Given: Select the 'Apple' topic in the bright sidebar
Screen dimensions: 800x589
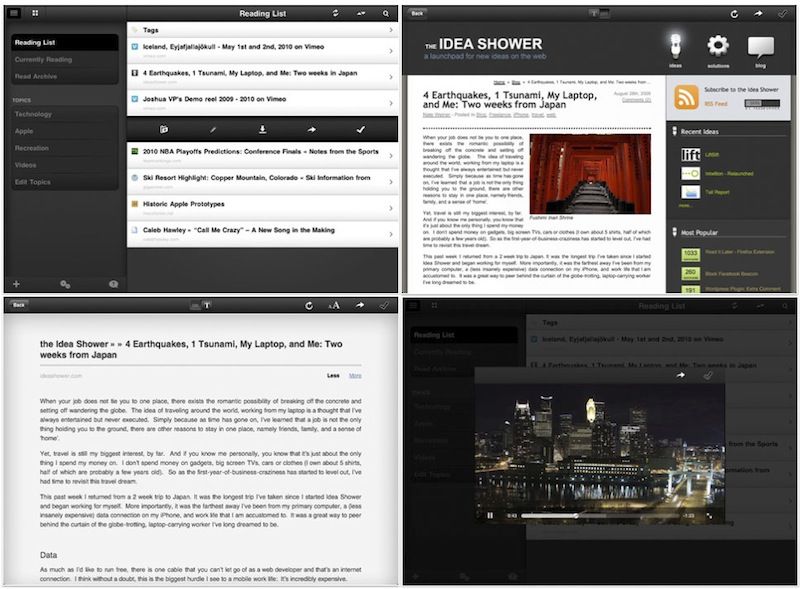Looking at the screenshot, I should [64, 131].
